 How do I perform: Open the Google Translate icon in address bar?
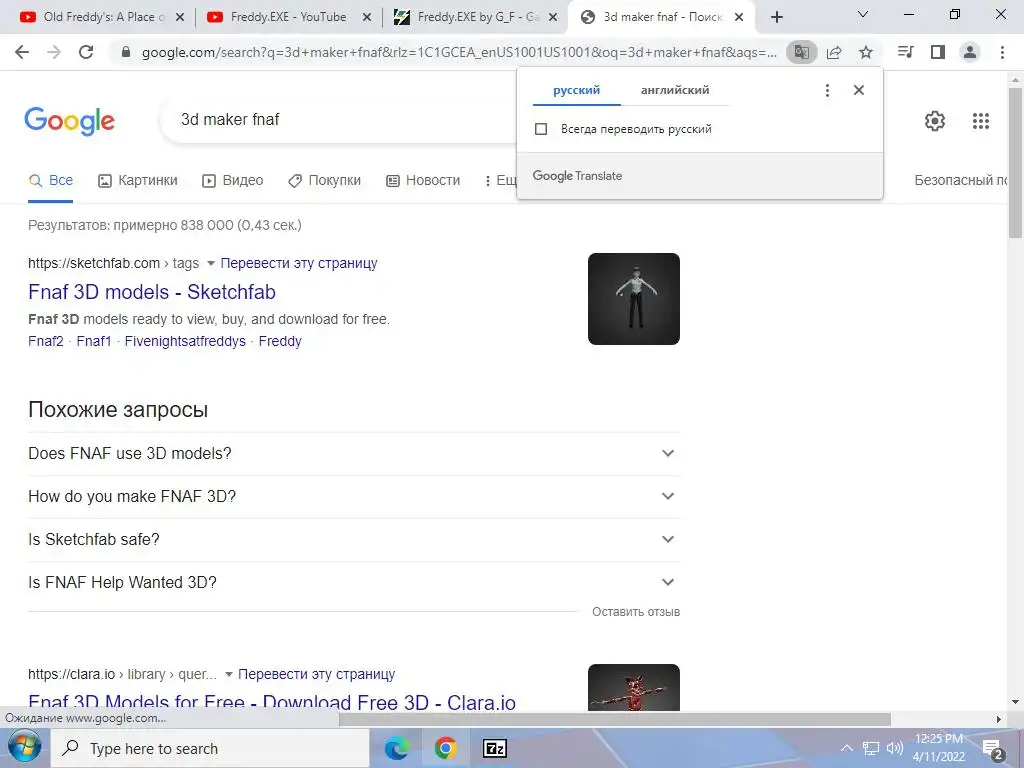click(x=801, y=52)
